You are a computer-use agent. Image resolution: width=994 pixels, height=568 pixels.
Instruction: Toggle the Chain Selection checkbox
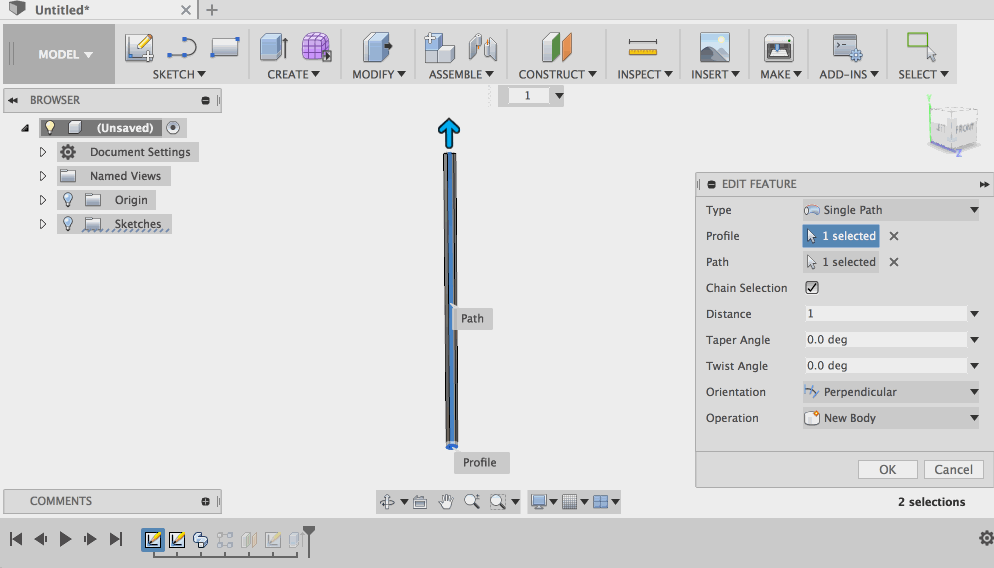(x=812, y=288)
